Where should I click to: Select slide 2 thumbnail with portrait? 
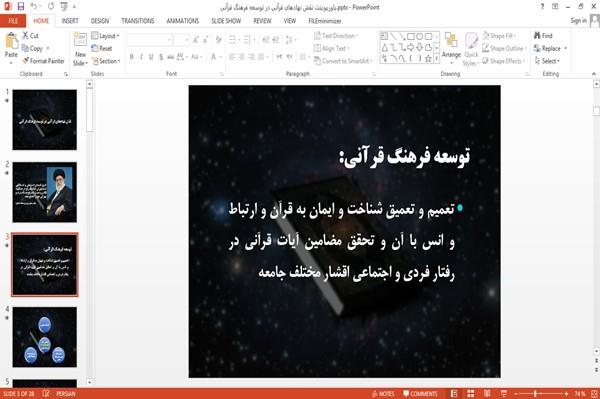click(44, 192)
